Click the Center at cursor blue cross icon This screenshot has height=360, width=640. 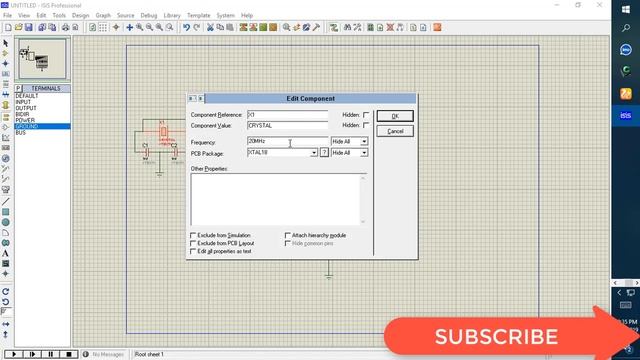click(x=129, y=27)
